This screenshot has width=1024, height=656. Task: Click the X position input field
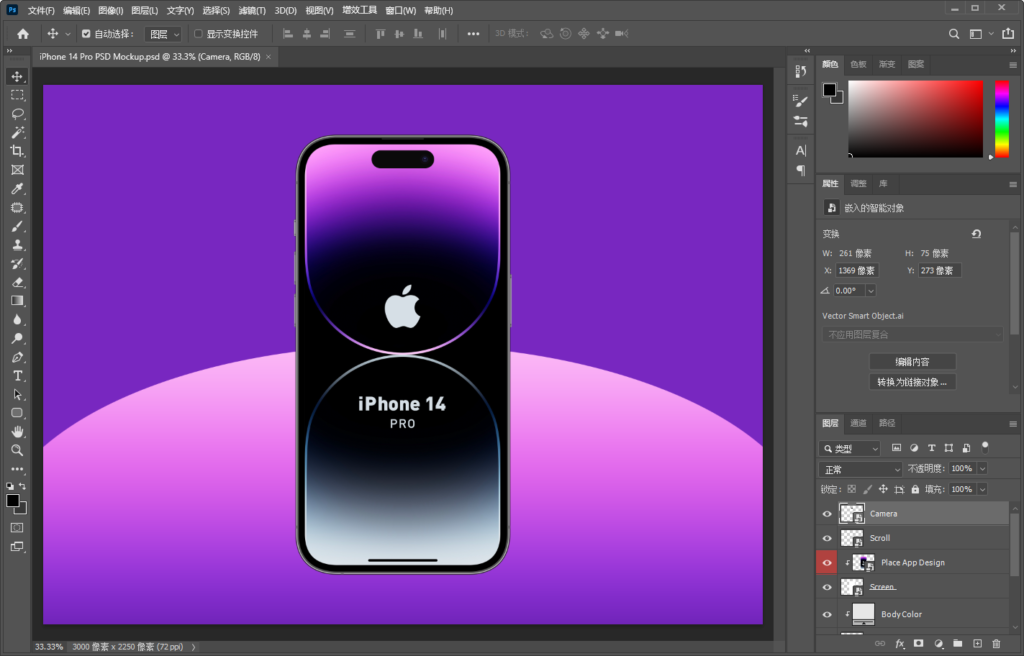[857, 271]
